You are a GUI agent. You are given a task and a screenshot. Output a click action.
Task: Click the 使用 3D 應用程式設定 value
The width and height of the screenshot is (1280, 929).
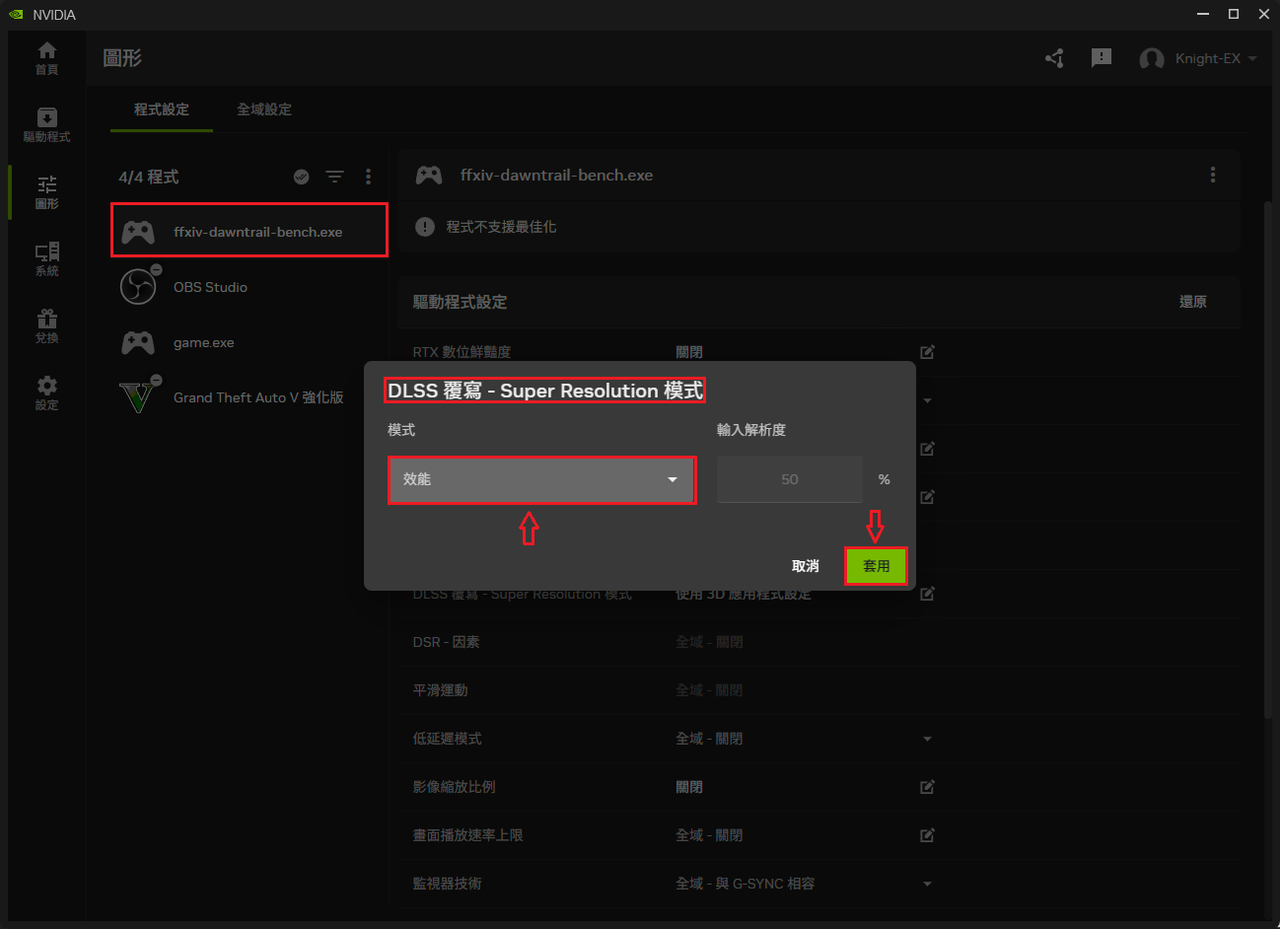(743, 594)
